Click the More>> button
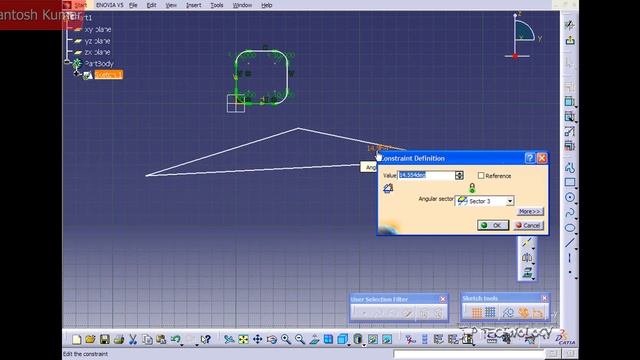Image resolution: width=640 pixels, height=360 pixels. tap(530, 211)
